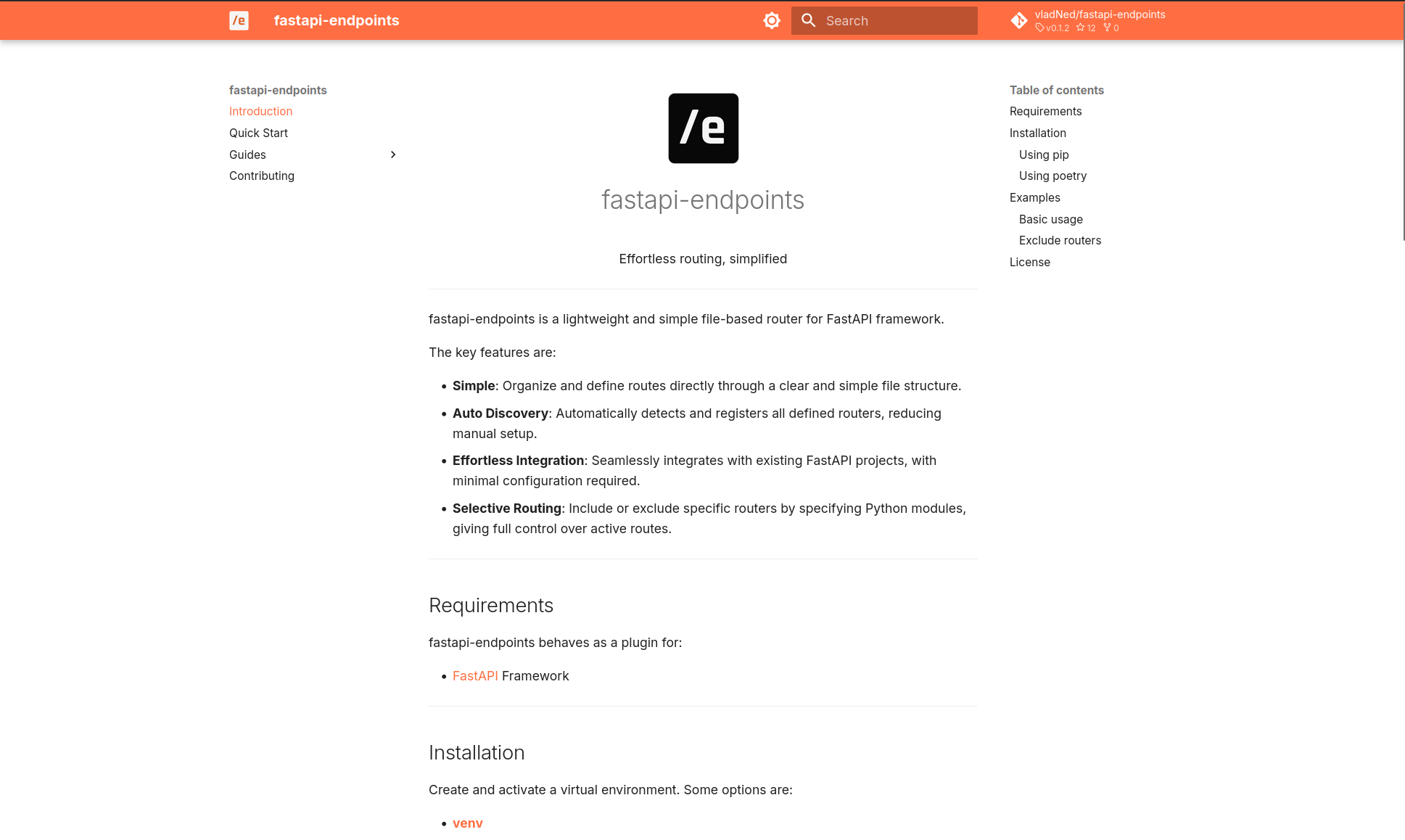The height and width of the screenshot is (840, 1405).
Task: Go to License via table of contents
Action: [x=1029, y=262]
